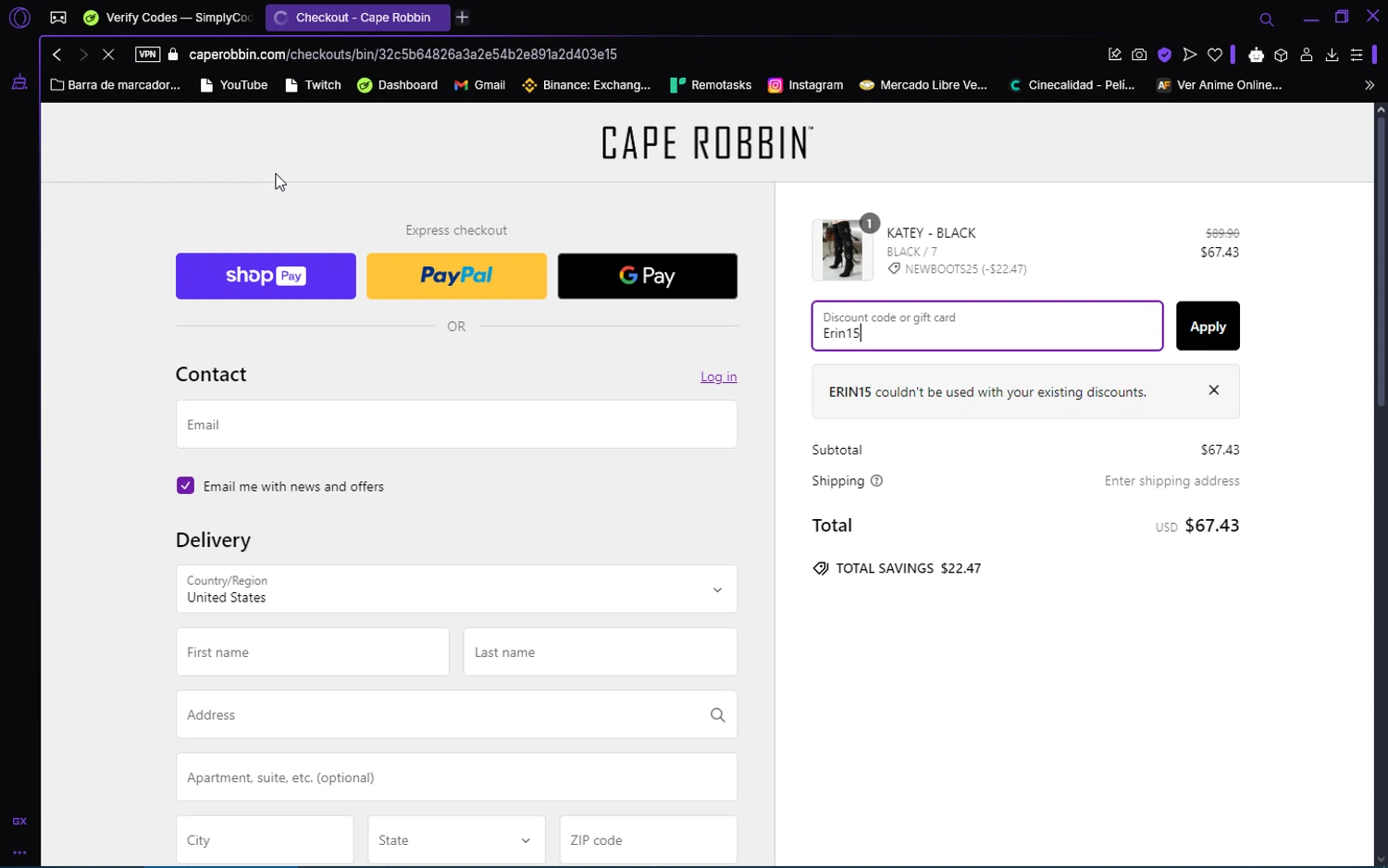Click the site security padlock icon

click(x=173, y=55)
